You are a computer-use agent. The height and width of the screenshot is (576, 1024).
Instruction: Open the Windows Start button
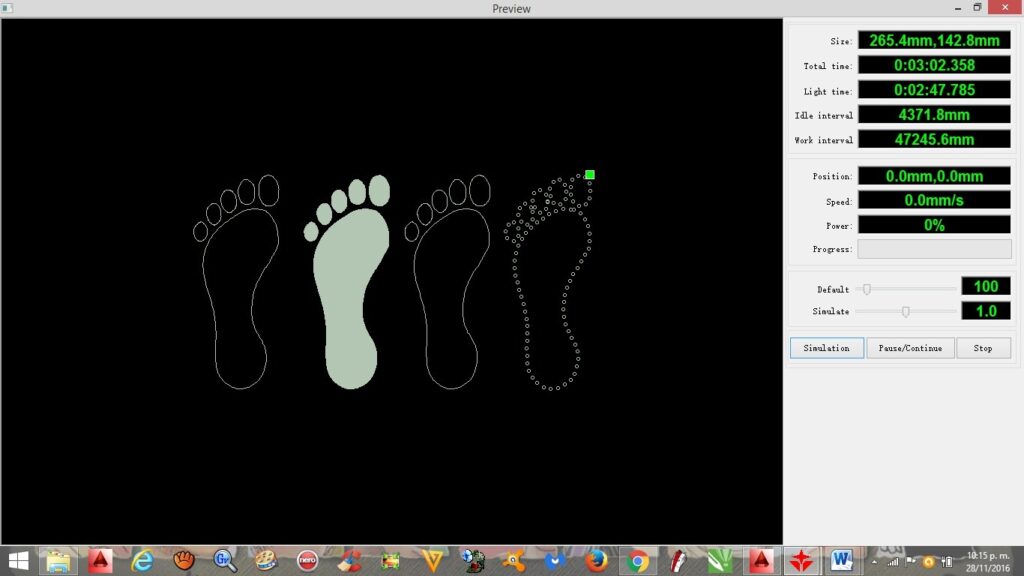(18, 561)
